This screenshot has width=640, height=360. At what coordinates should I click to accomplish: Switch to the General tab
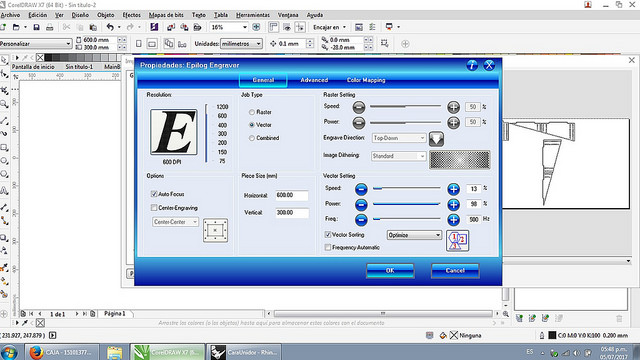[263, 80]
